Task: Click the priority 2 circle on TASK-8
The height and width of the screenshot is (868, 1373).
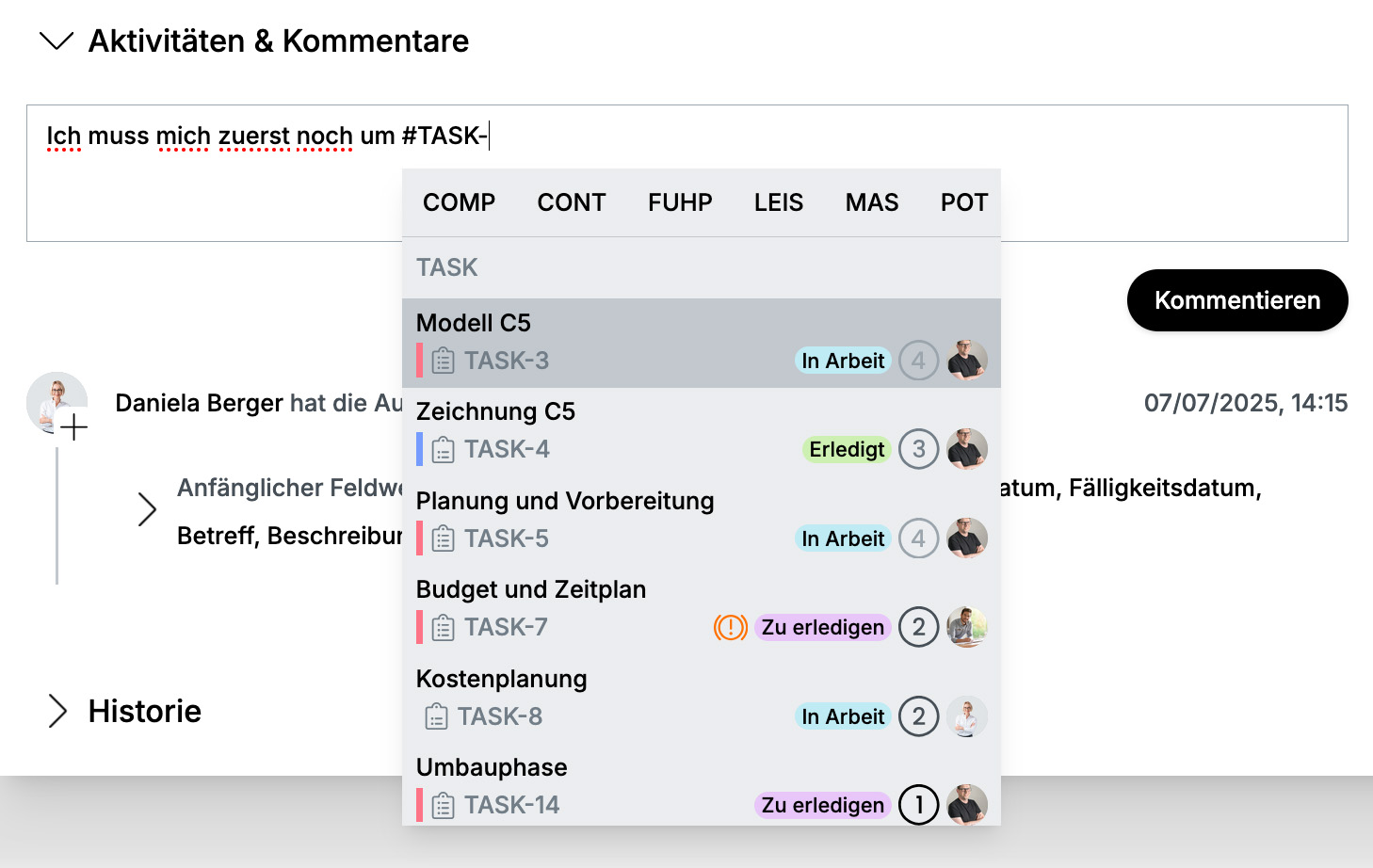Action: click(918, 716)
